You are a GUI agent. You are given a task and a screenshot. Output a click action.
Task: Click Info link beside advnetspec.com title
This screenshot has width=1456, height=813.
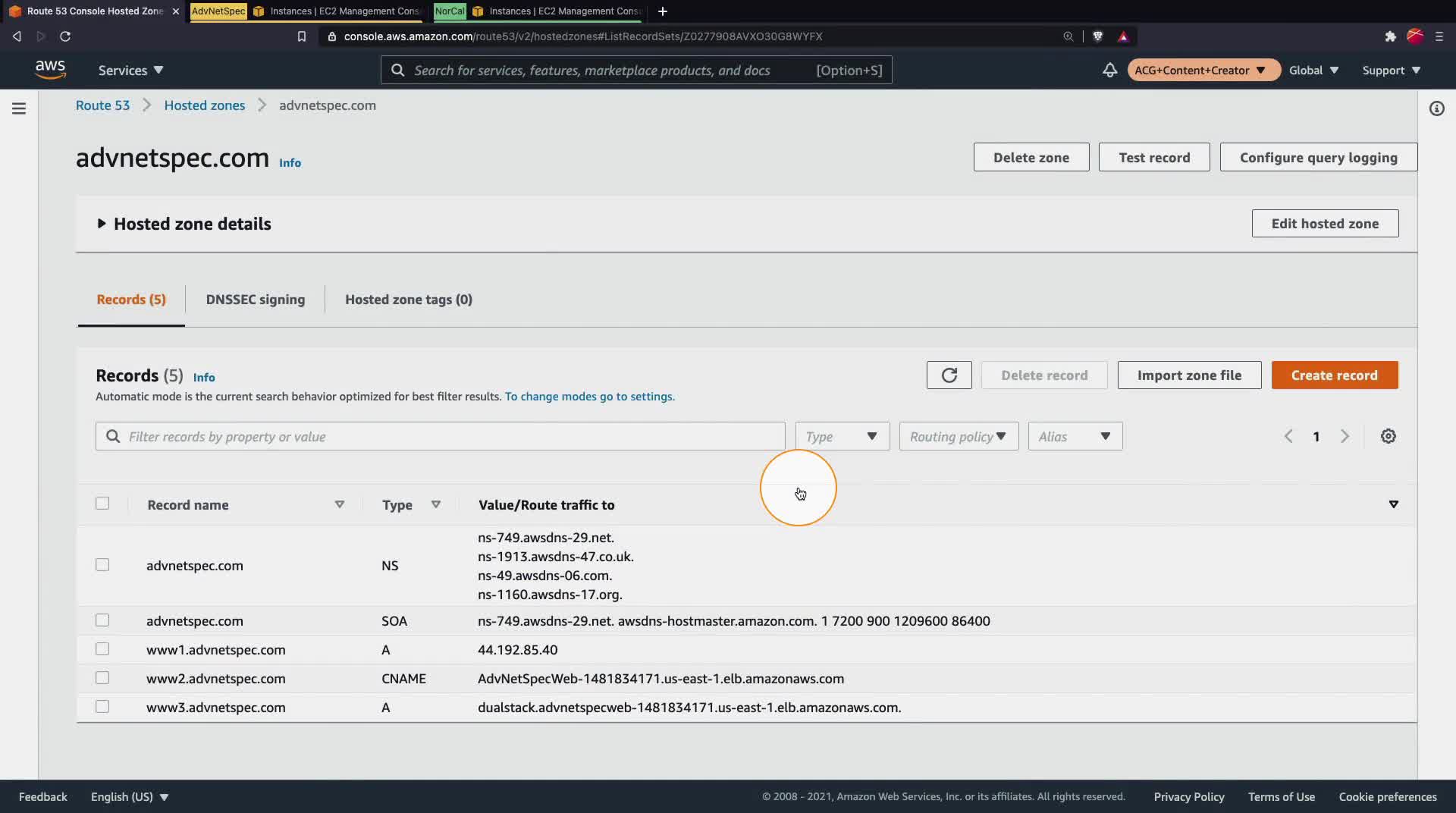[290, 163]
